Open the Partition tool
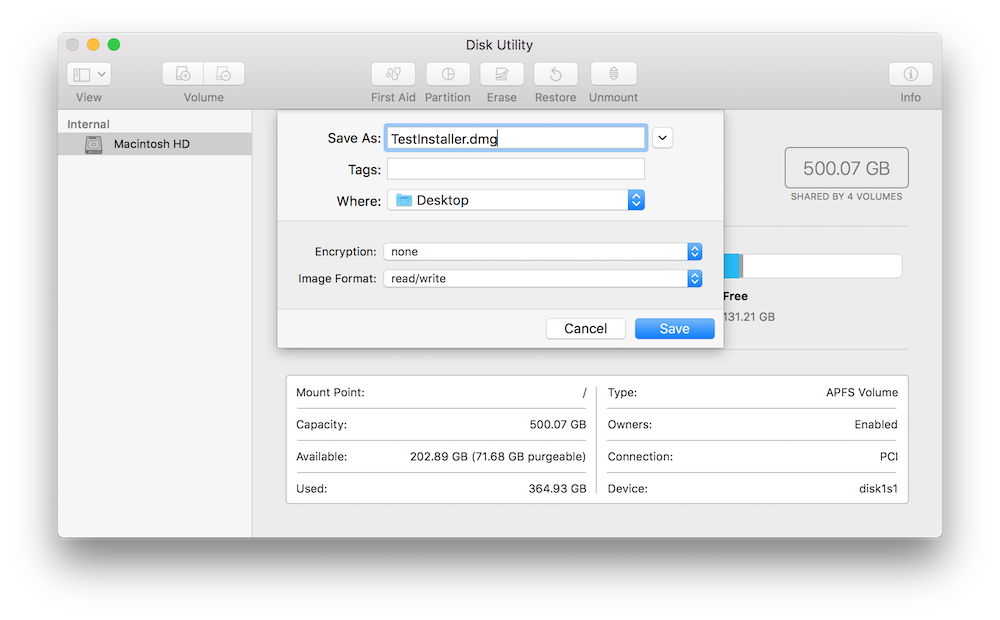1000x620 pixels. tap(447, 74)
